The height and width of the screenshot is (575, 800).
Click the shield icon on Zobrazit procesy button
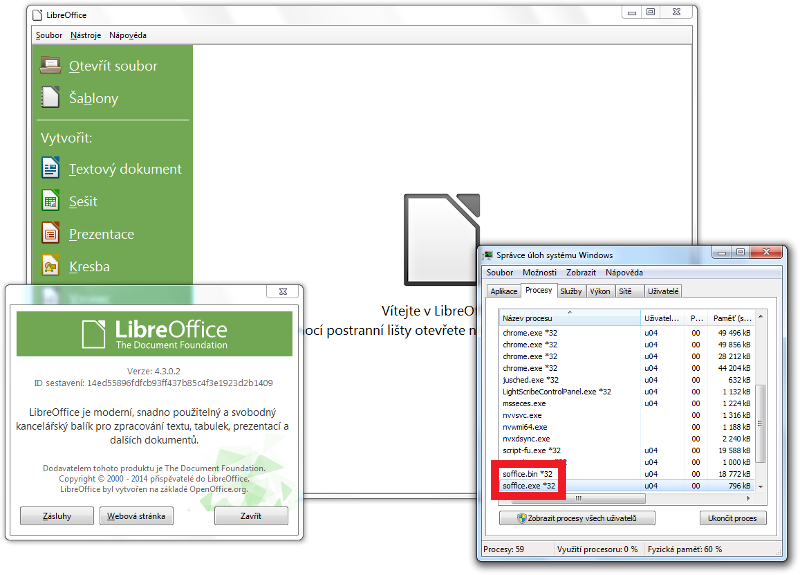coord(521,518)
